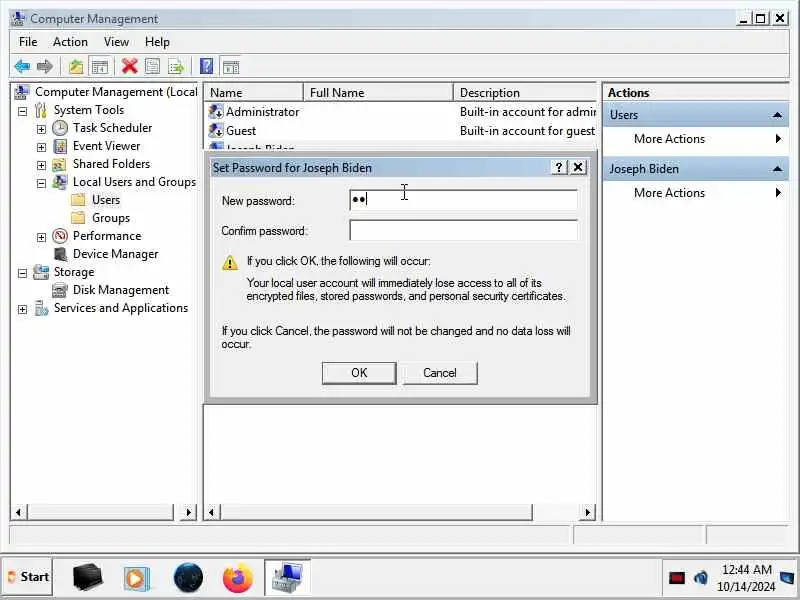The image size is (800, 600).
Task: Click the Groups folder icon in tree
Action: [78, 218]
